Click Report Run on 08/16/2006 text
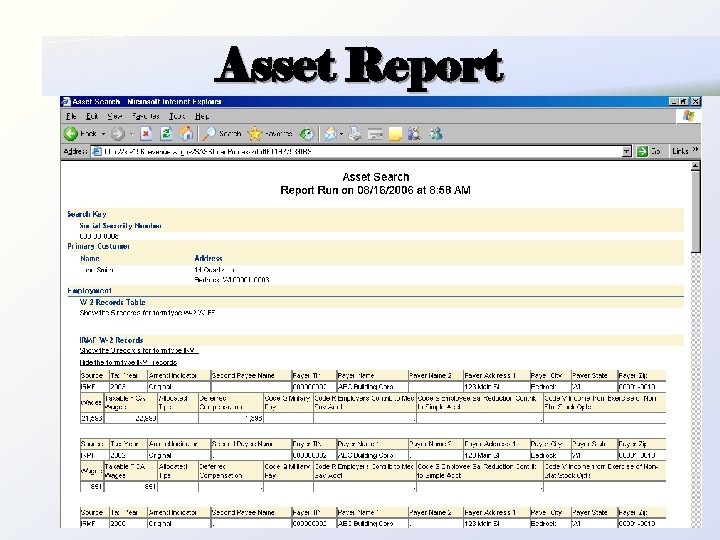 coord(375,190)
